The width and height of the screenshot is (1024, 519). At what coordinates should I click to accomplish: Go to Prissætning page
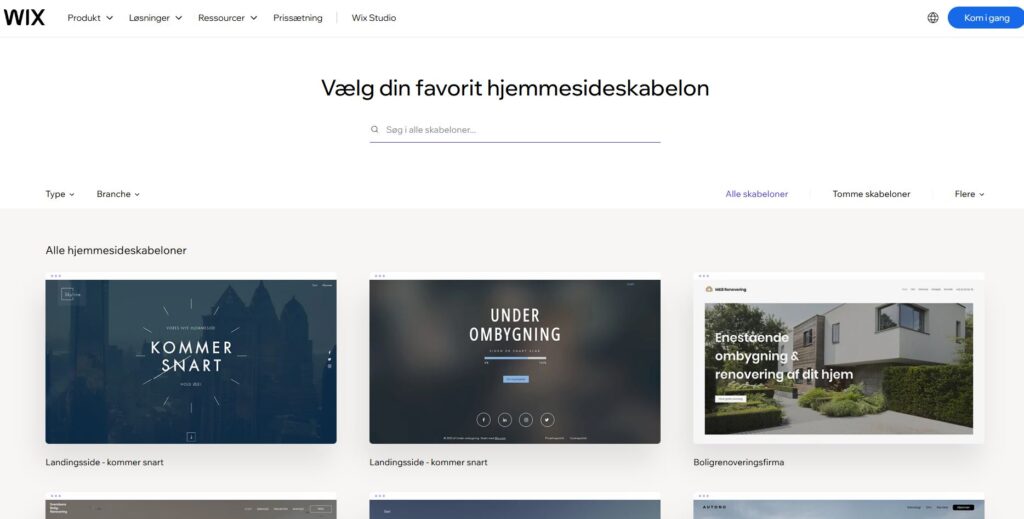(x=298, y=18)
